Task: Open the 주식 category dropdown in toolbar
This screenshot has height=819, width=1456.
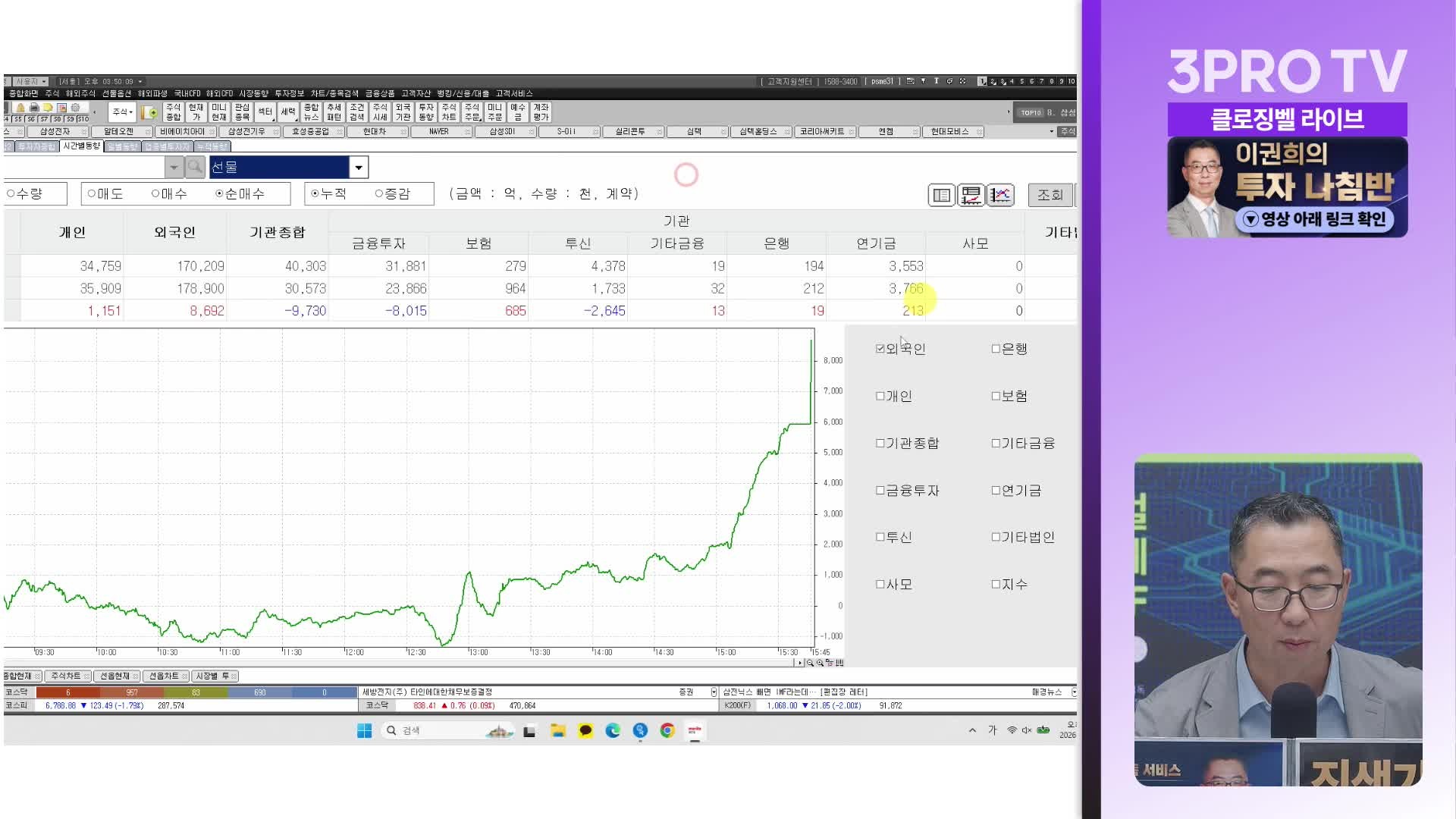Action: point(122,112)
